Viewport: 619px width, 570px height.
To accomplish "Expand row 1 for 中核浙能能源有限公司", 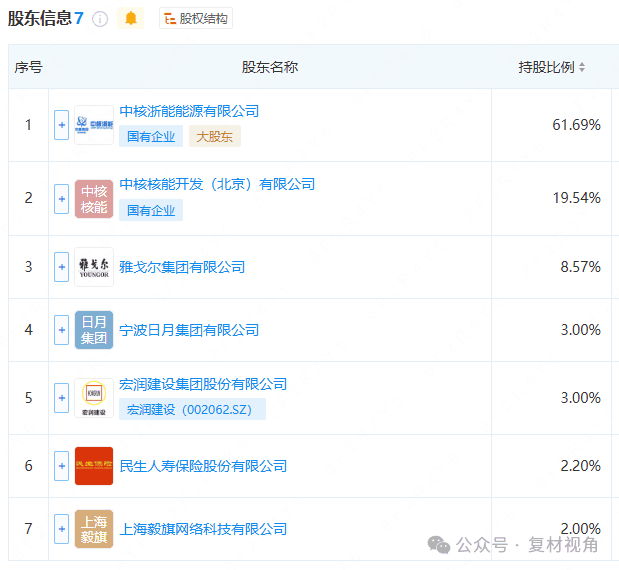I will (61, 125).
